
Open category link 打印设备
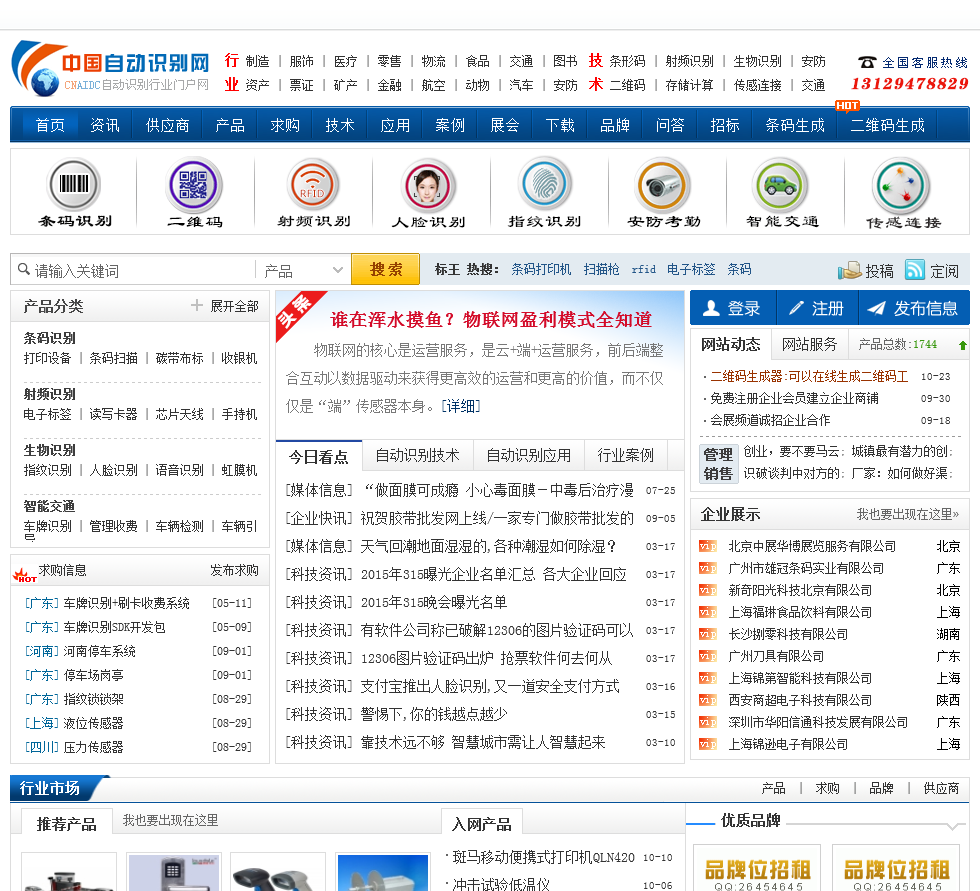(x=48, y=358)
